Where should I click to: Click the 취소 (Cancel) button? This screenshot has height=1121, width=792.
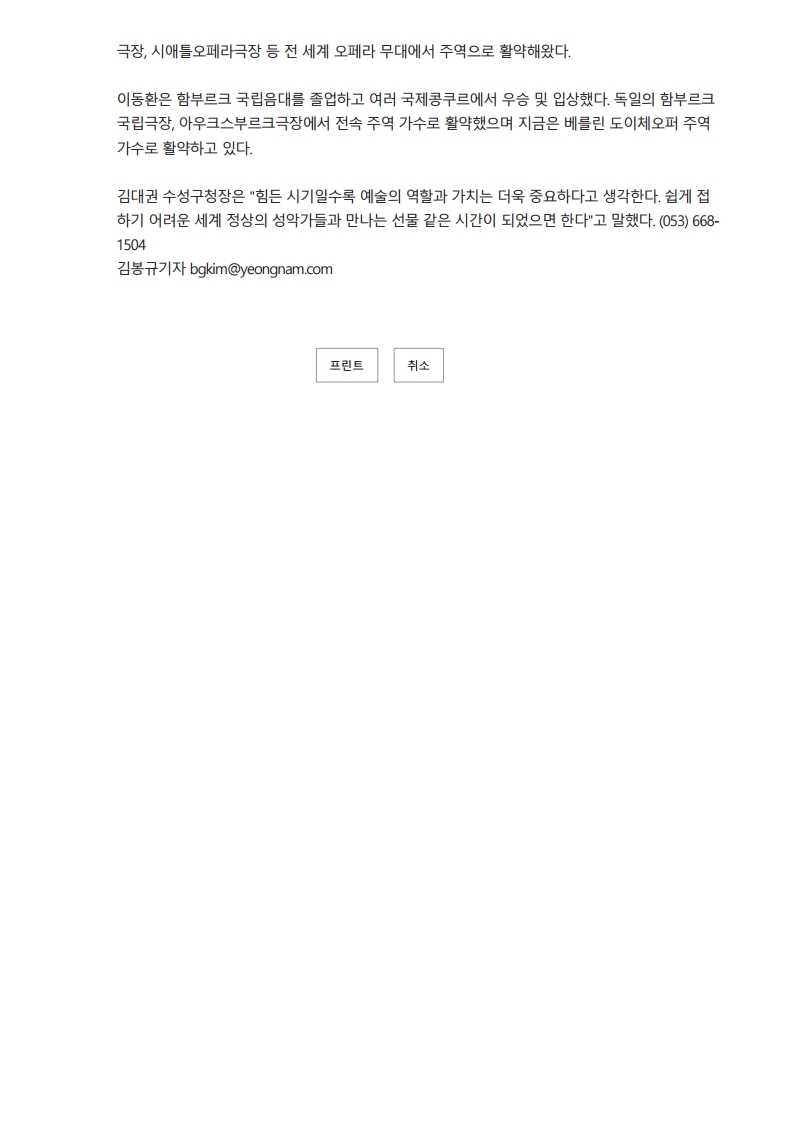(418, 365)
